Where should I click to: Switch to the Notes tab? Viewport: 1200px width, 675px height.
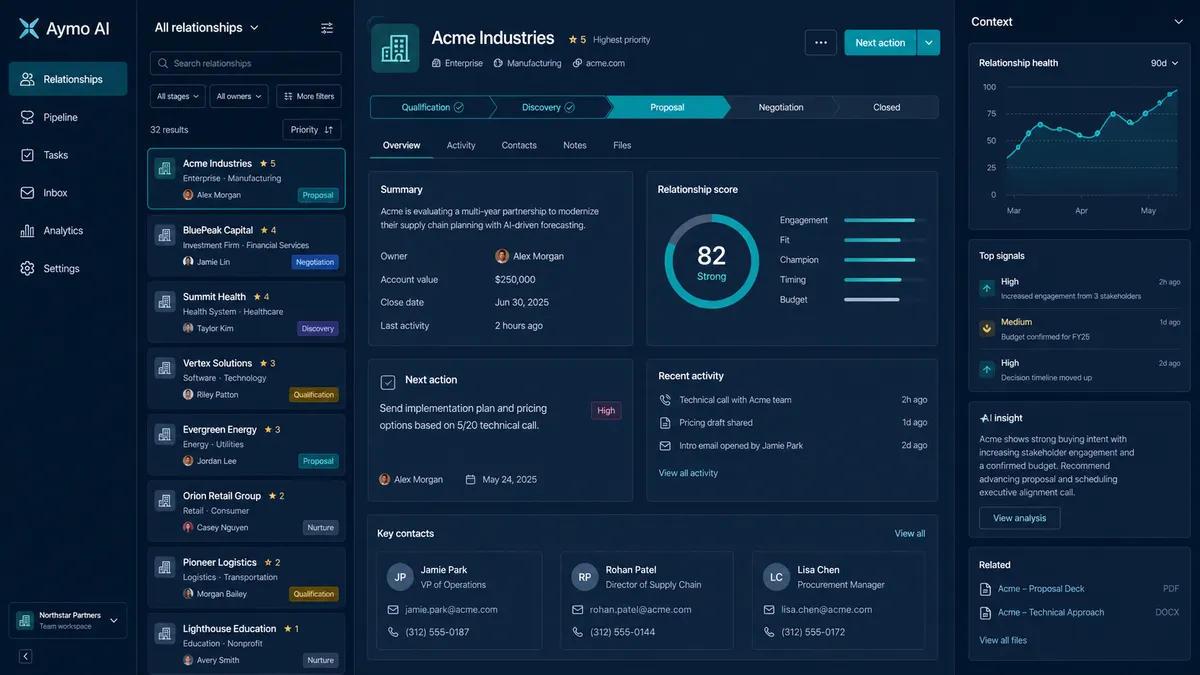click(x=575, y=145)
